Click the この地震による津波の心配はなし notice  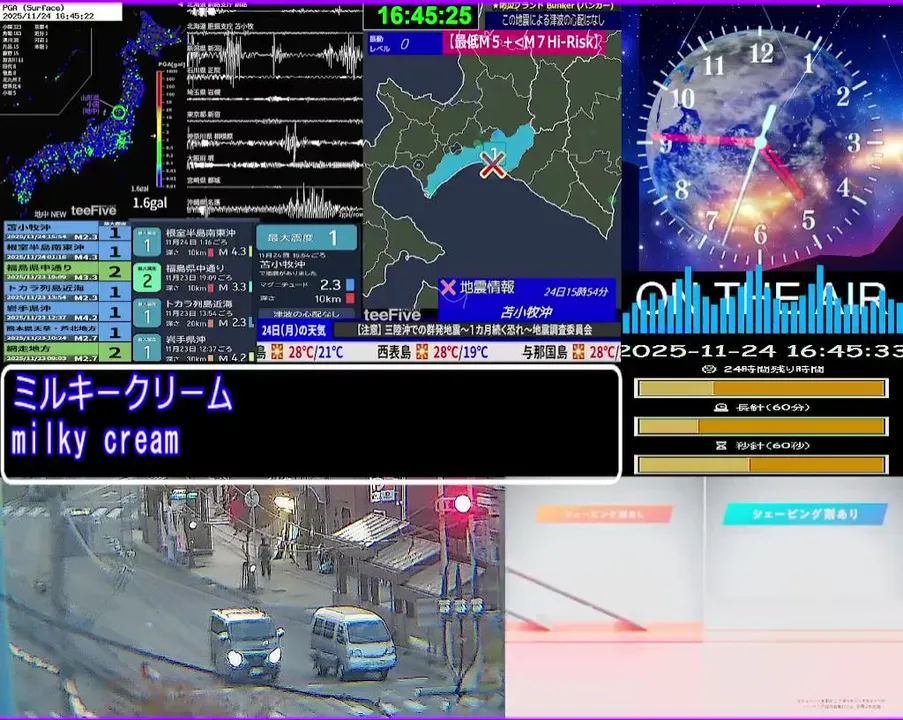pos(553,20)
